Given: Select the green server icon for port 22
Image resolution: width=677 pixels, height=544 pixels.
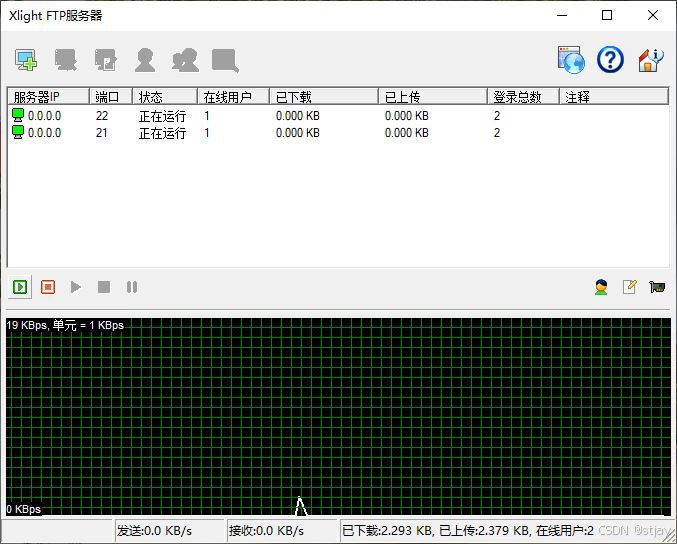Looking at the screenshot, I should (18, 115).
